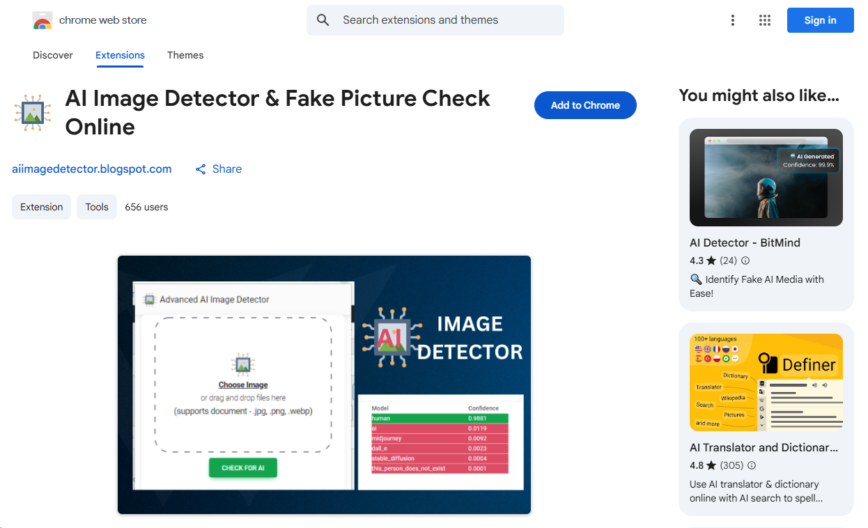Click Add to Chrome button
The height and width of the screenshot is (528, 868).
[x=585, y=105]
